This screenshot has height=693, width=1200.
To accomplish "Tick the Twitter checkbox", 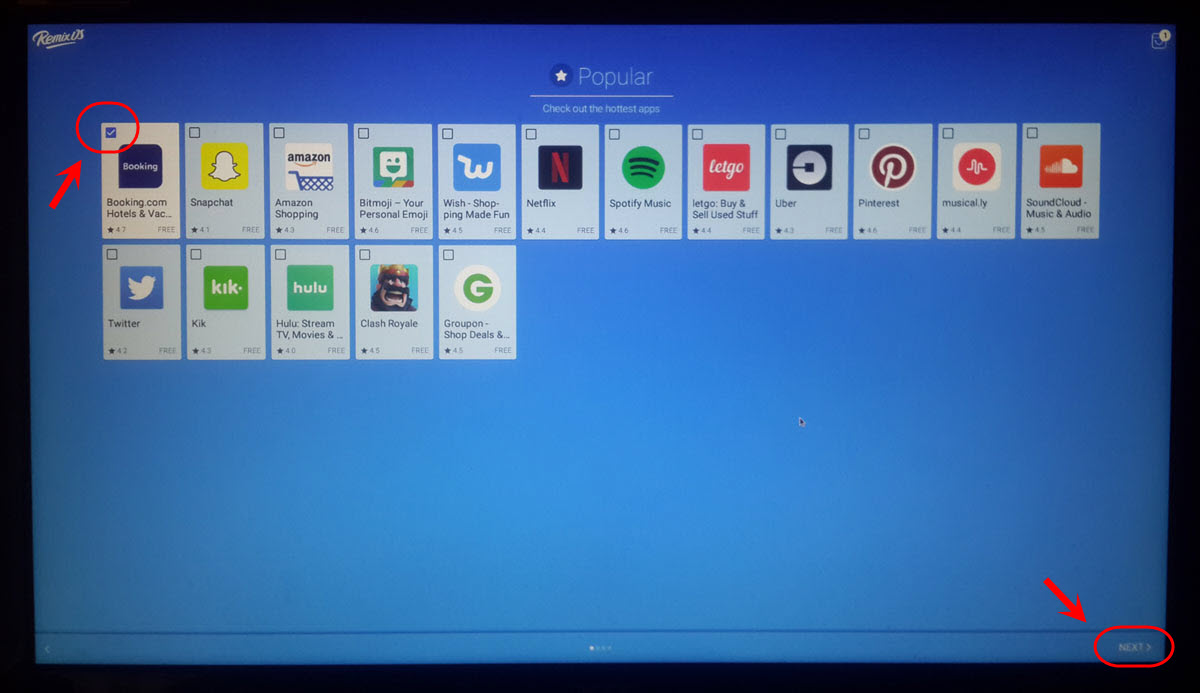I will pyautogui.click(x=112, y=254).
